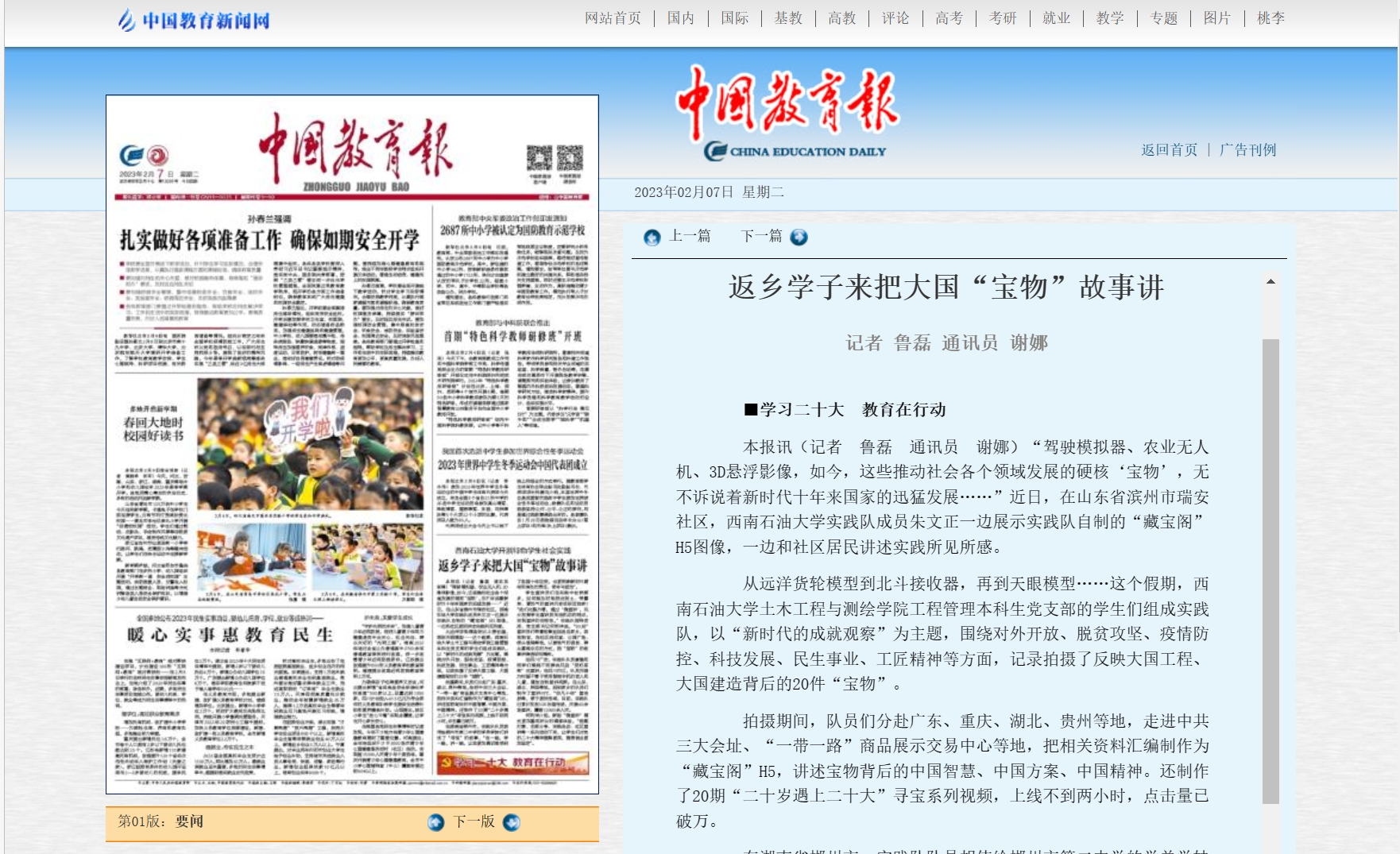
Task: Click the 中国教育新闻网 site logo
Action: 194,20
